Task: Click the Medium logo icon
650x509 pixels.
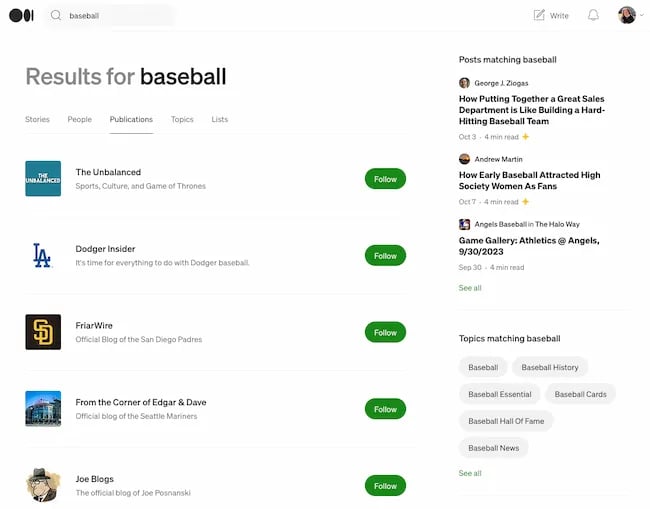Action: (21, 15)
